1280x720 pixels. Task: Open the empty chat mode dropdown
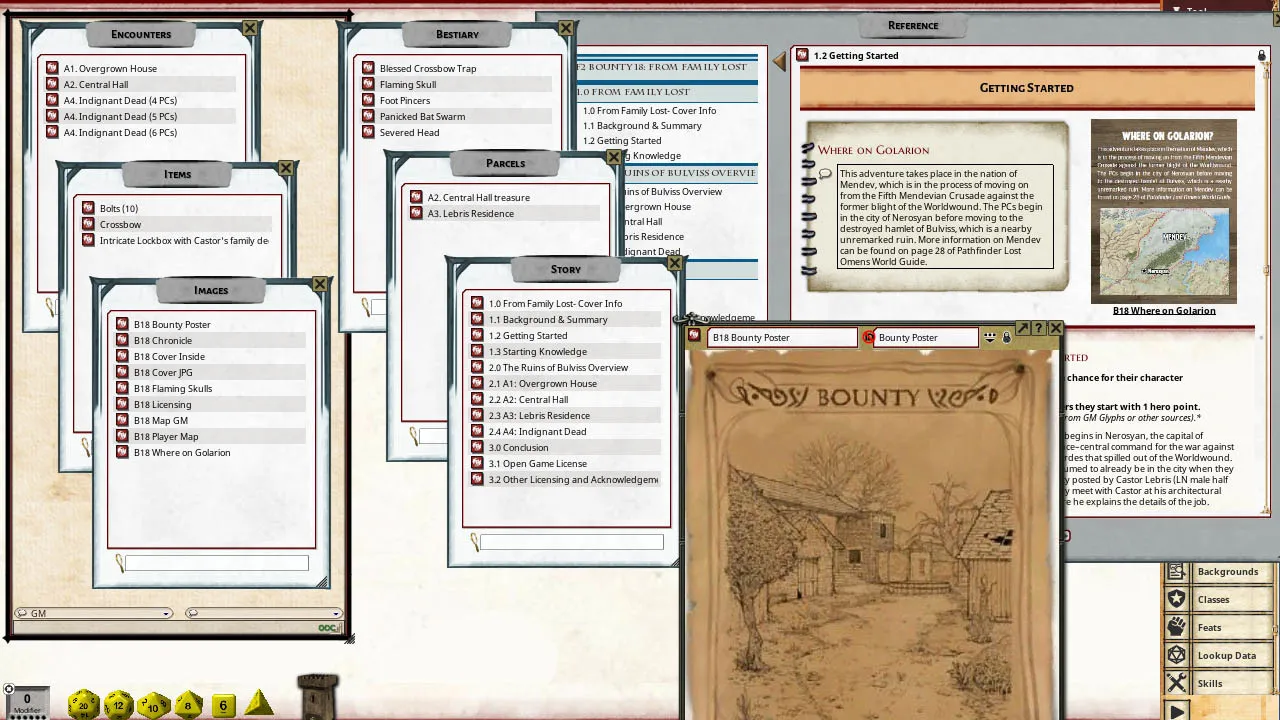click(x=264, y=613)
